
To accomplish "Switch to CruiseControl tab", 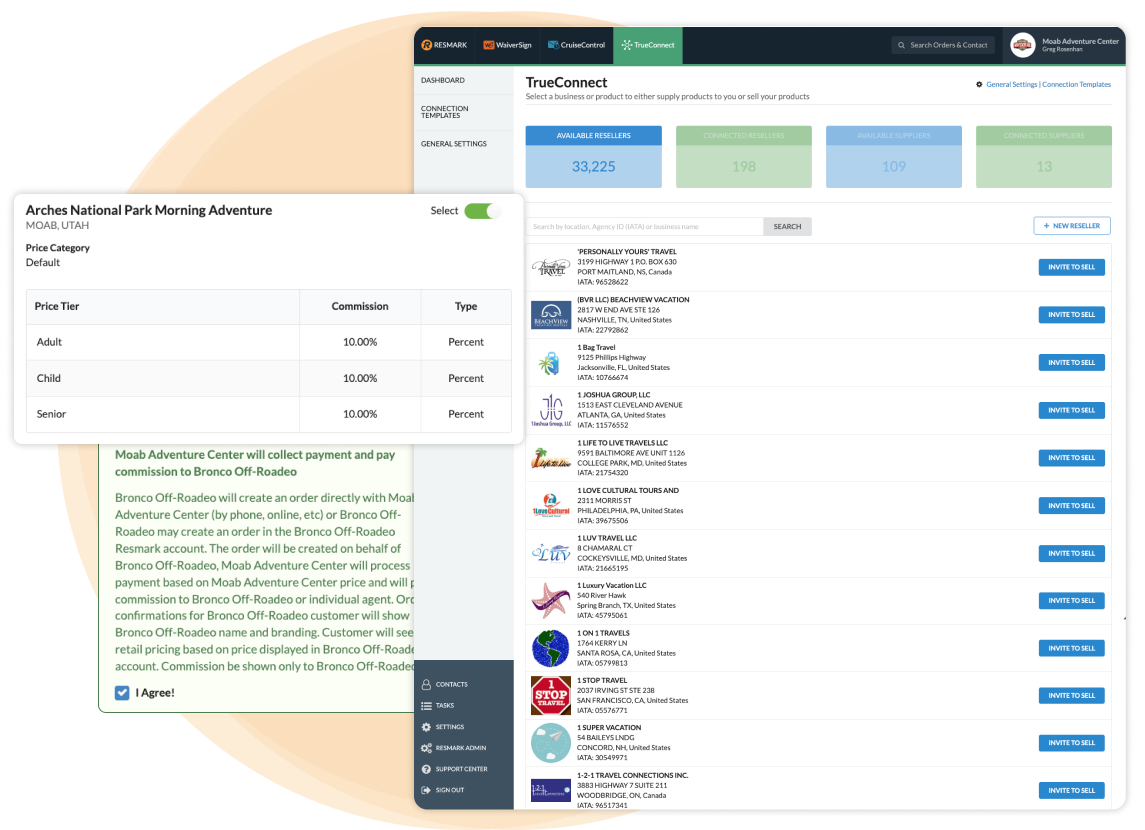I will 577,45.
